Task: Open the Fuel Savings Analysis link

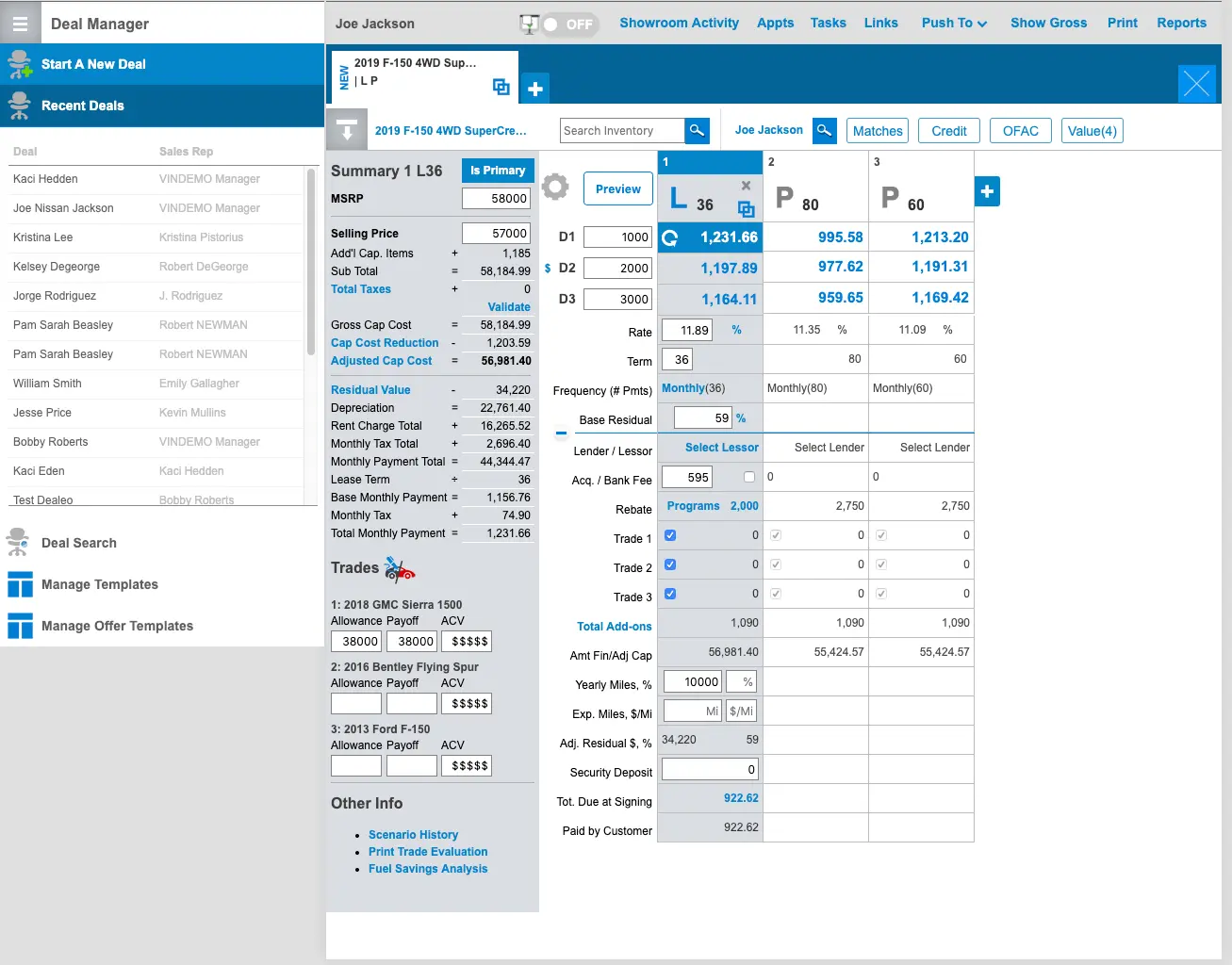Action: coord(428,868)
